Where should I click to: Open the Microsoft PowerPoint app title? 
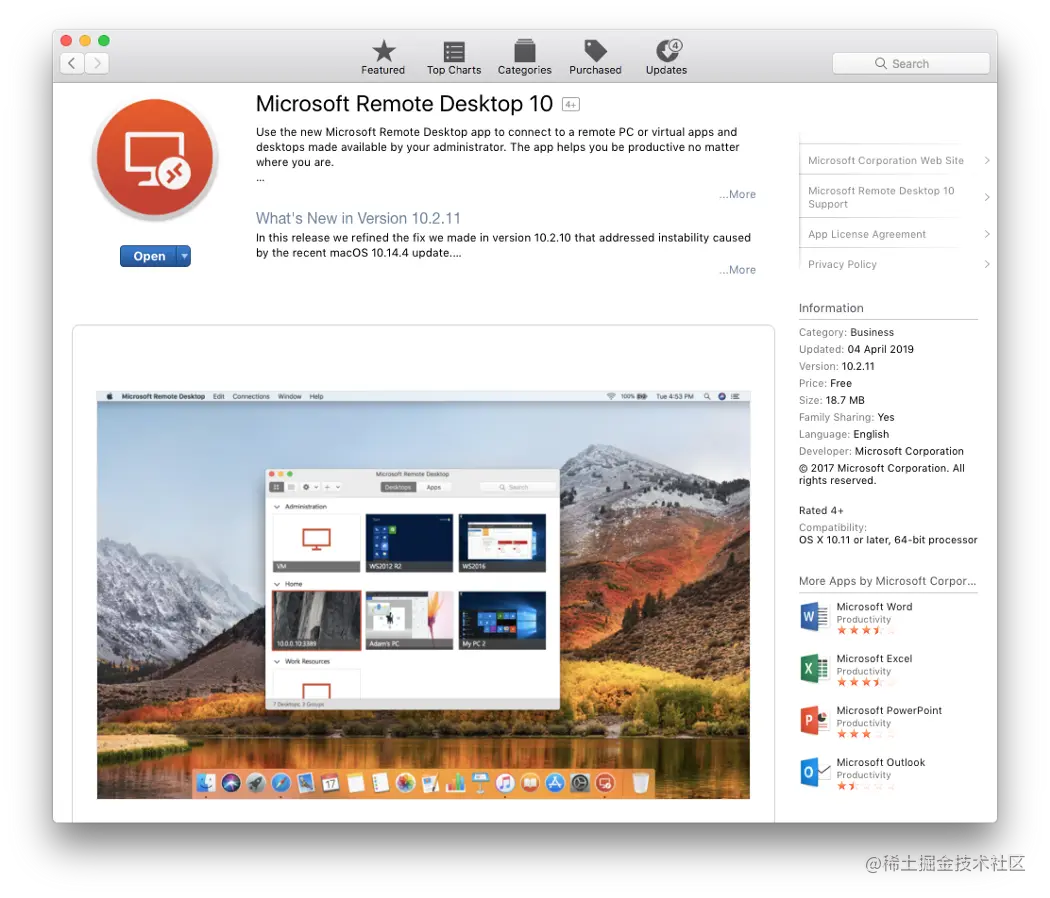889,710
